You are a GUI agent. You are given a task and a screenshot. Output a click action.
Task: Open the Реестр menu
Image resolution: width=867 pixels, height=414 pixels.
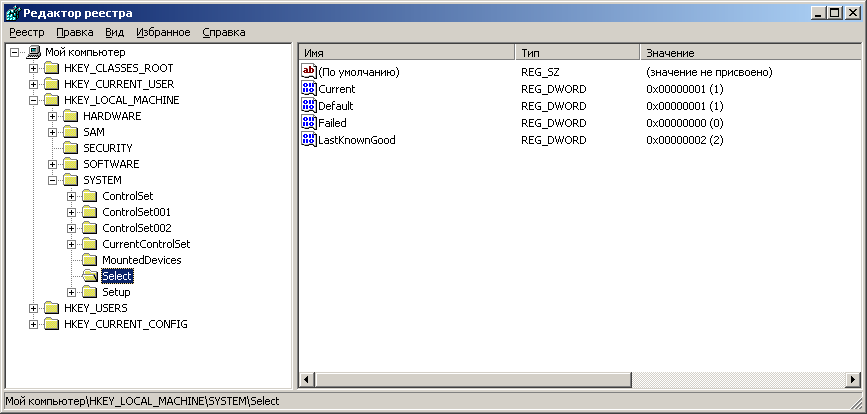coord(27,33)
